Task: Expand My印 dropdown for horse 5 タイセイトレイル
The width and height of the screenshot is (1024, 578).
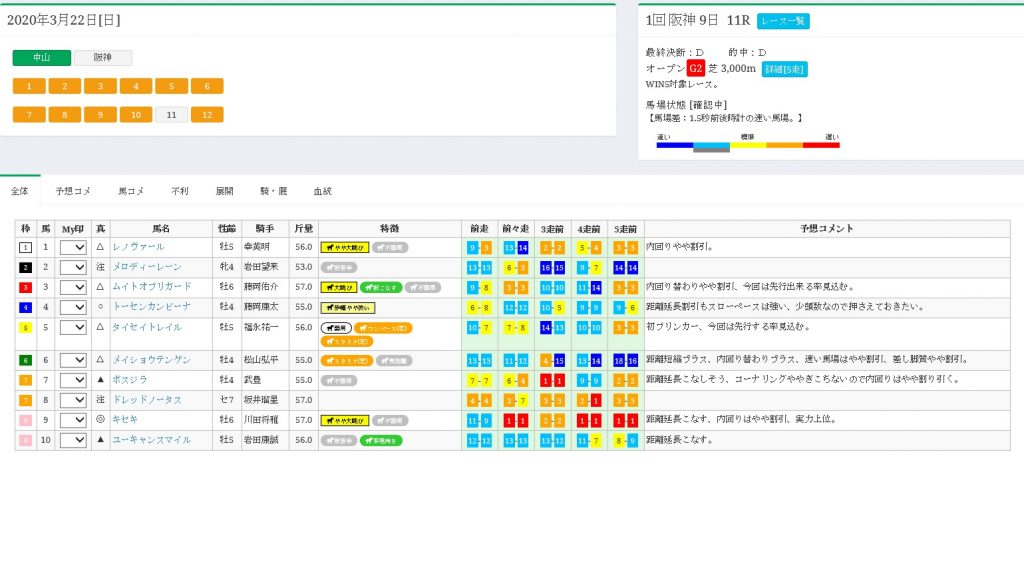Action: pyautogui.click(x=73, y=327)
